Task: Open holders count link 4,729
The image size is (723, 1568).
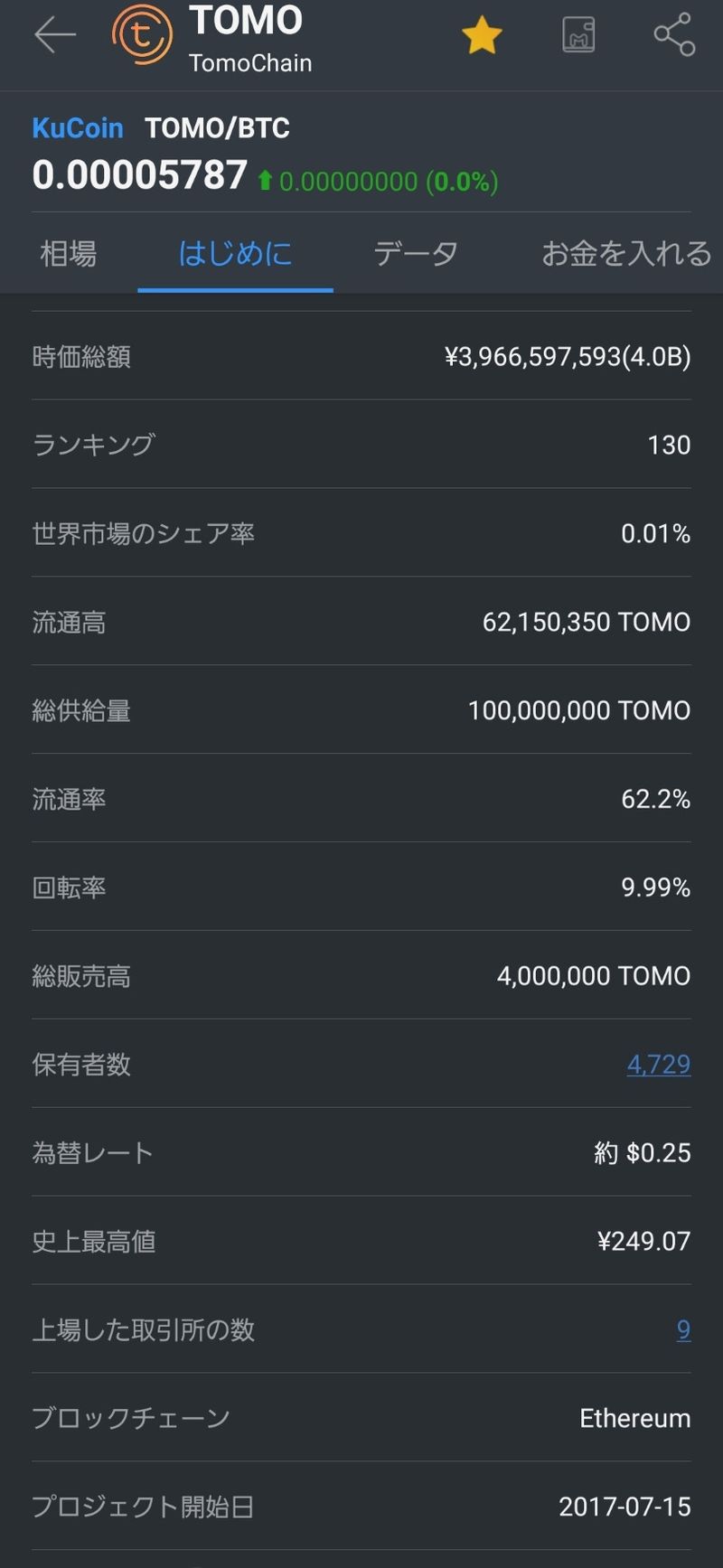Action: click(659, 1064)
